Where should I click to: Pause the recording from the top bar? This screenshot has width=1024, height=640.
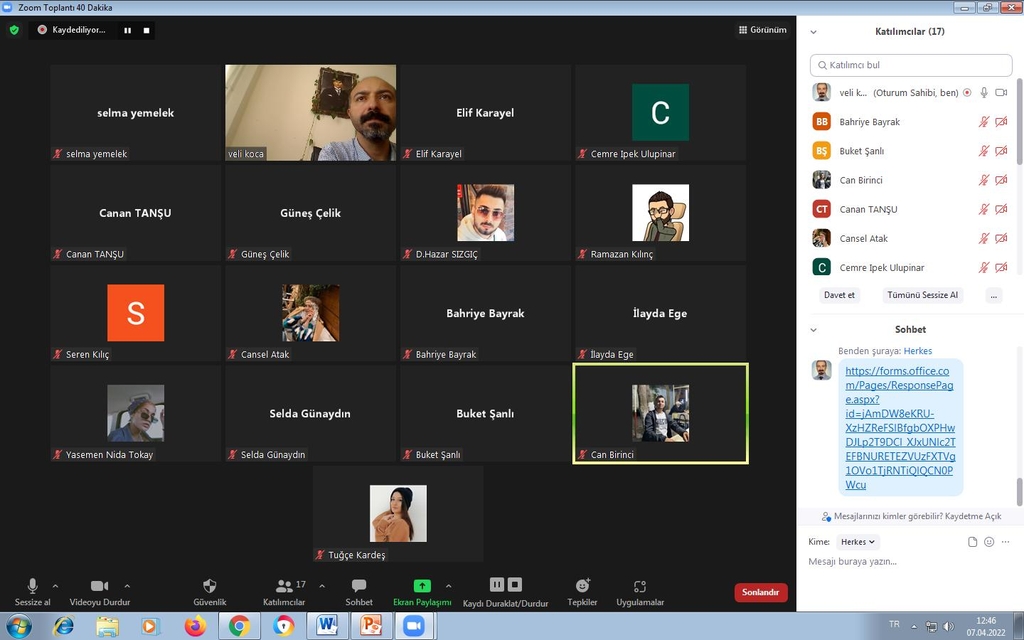tap(127, 30)
